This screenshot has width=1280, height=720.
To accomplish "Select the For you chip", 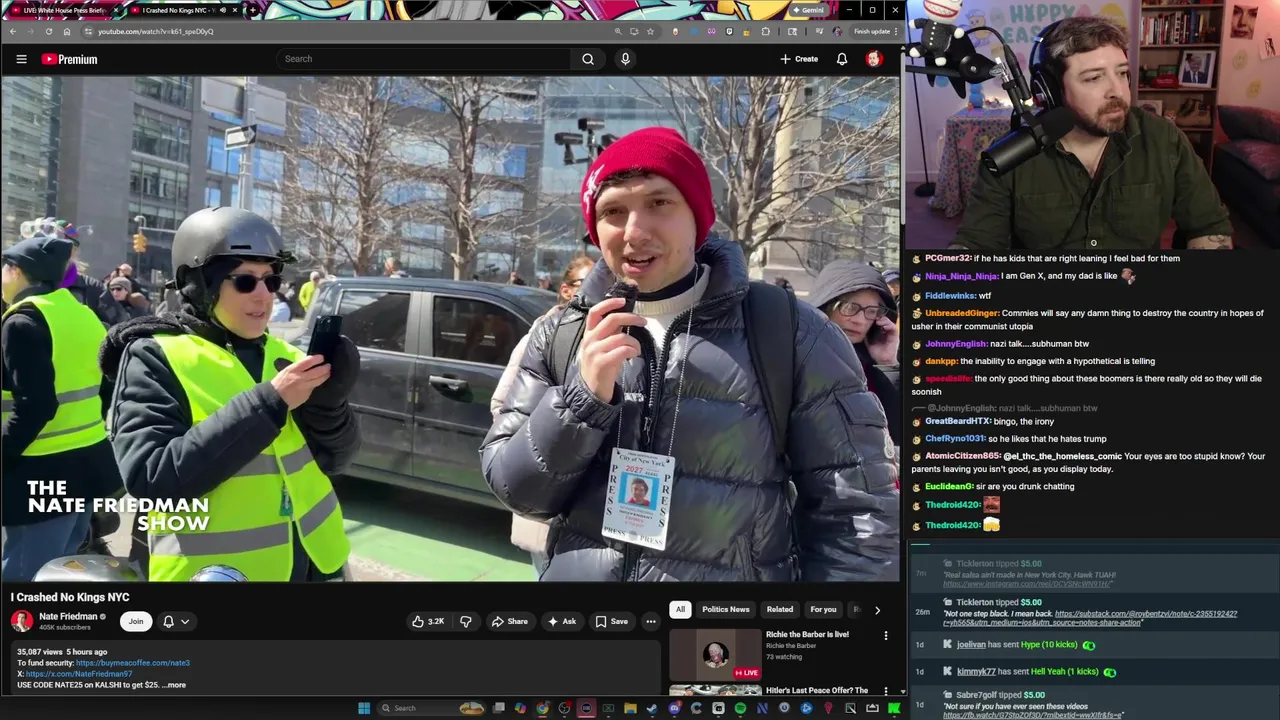I will 823,609.
